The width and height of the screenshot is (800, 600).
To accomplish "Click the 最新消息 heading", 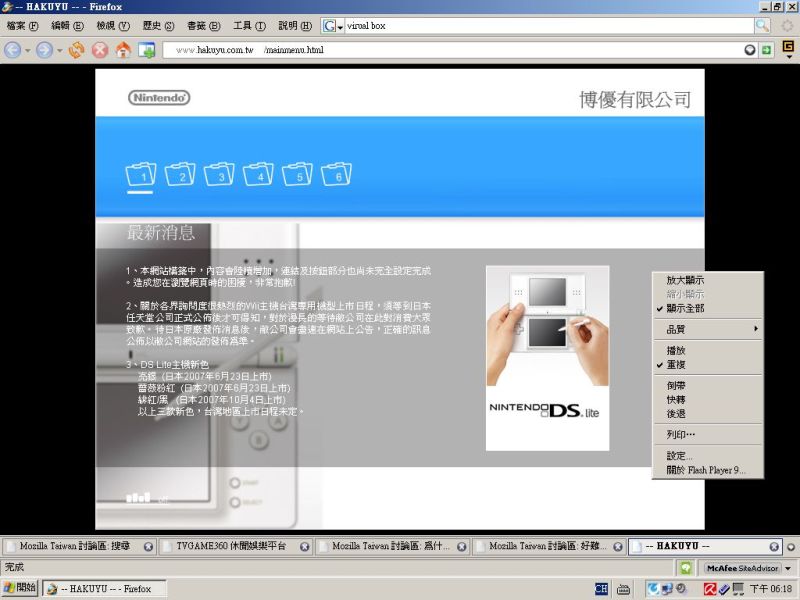I will 161,233.
